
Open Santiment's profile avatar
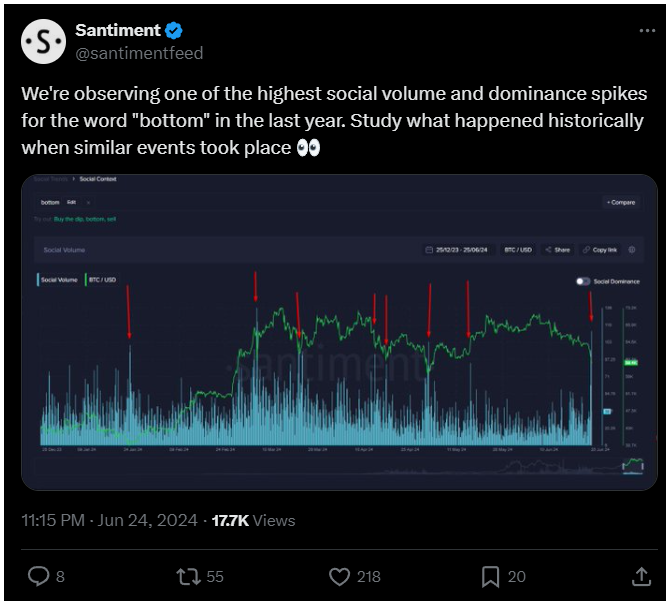click(x=43, y=41)
